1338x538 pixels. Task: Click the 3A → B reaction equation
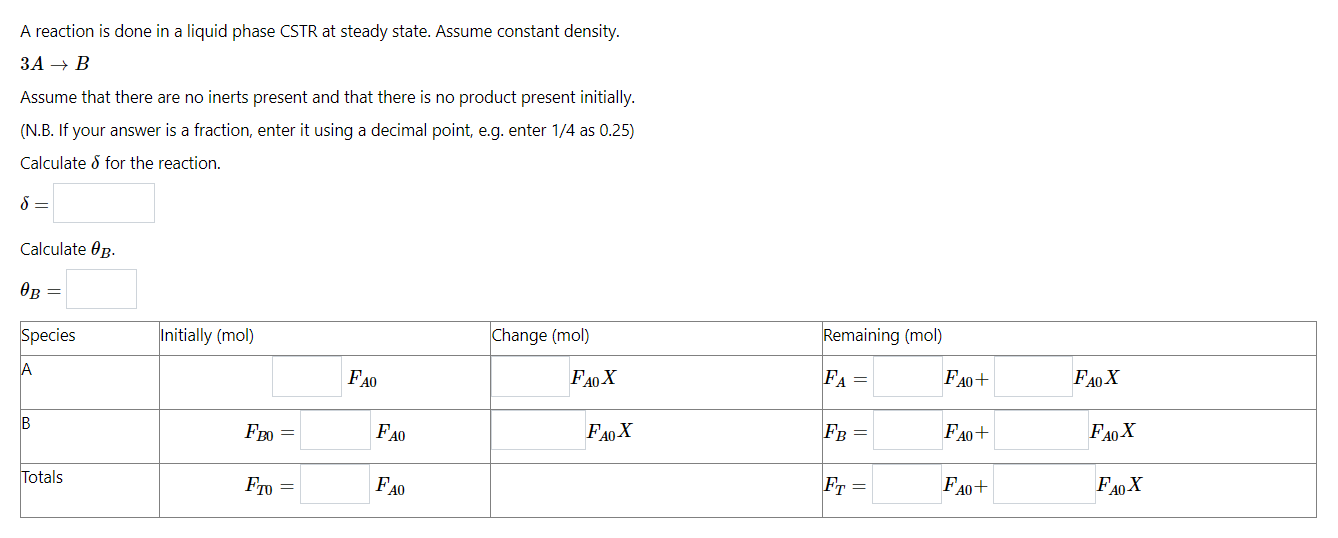(x=55, y=64)
